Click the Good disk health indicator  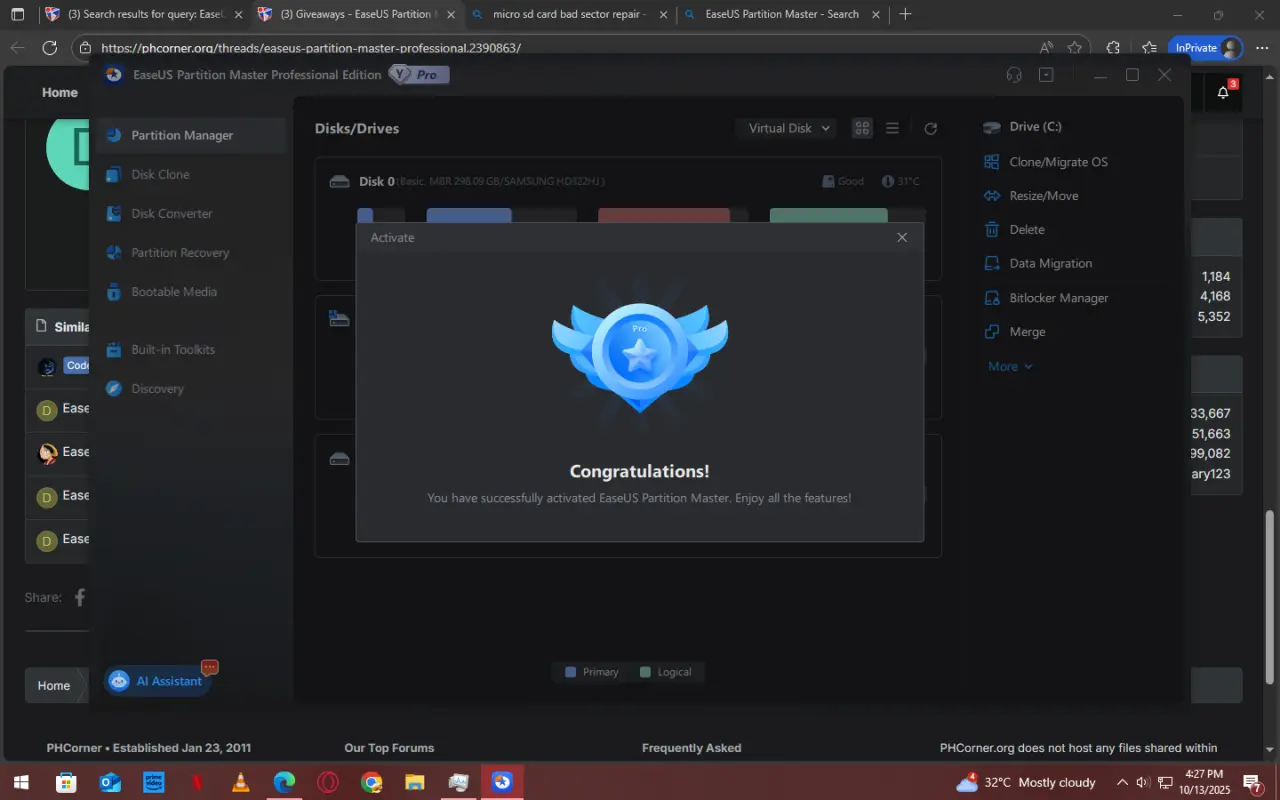pyautogui.click(x=842, y=181)
